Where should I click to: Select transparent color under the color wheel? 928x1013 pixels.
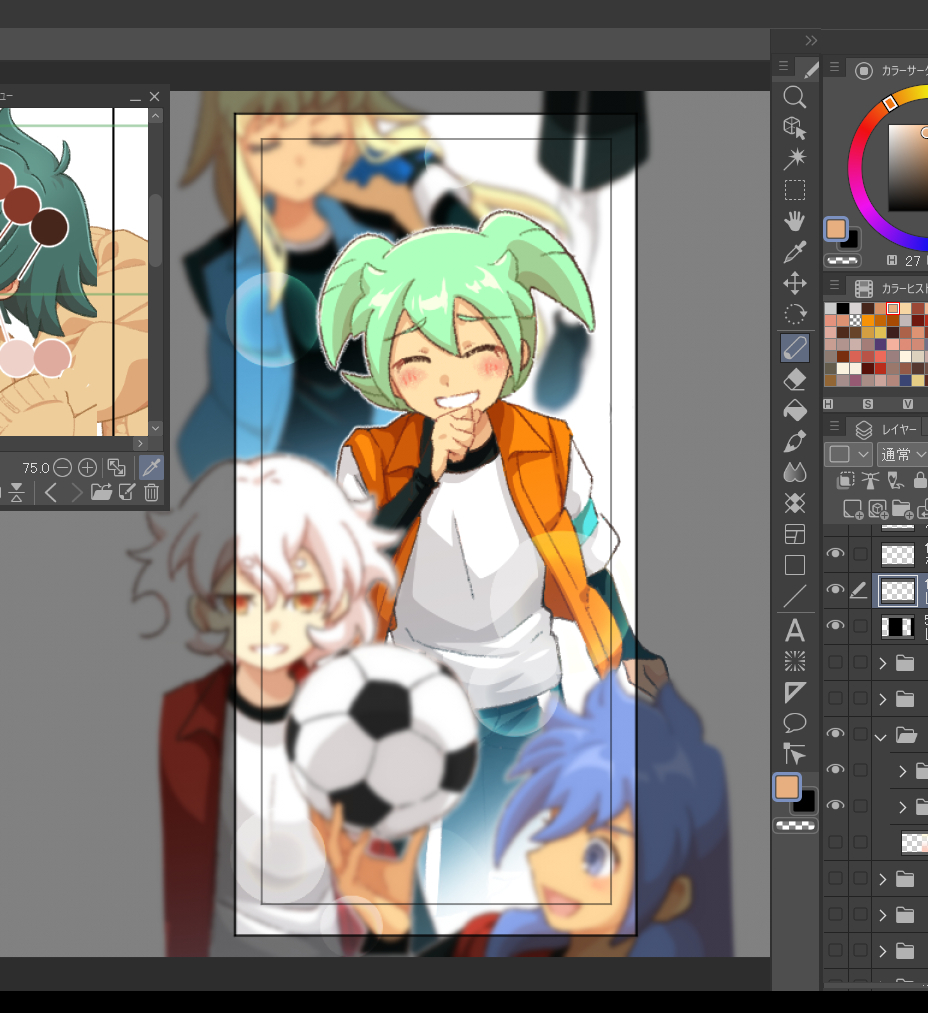pos(843,260)
